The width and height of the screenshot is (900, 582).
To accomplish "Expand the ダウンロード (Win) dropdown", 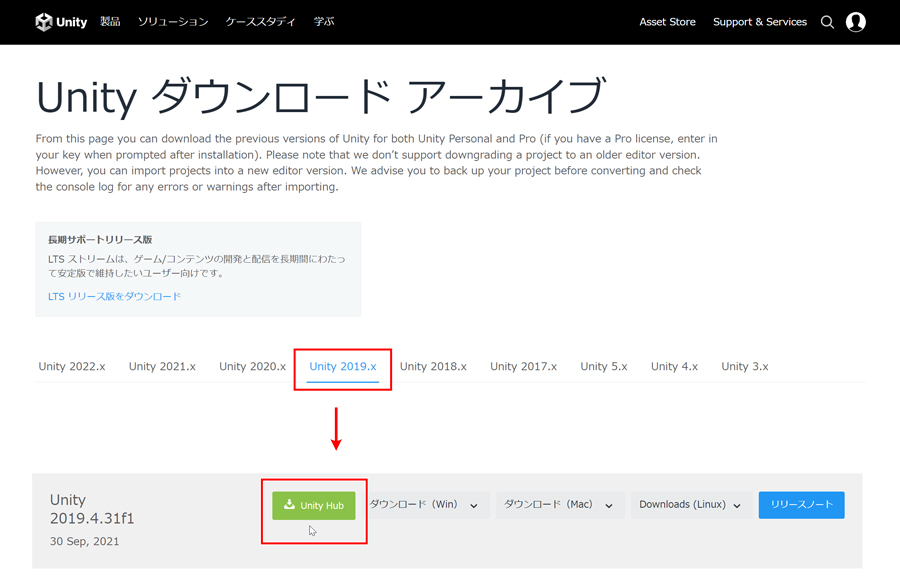I will pyautogui.click(x=424, y=505).
